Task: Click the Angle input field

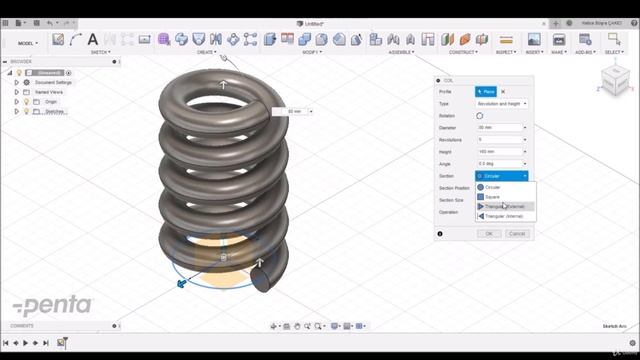Action: click(x=499, y=164)
